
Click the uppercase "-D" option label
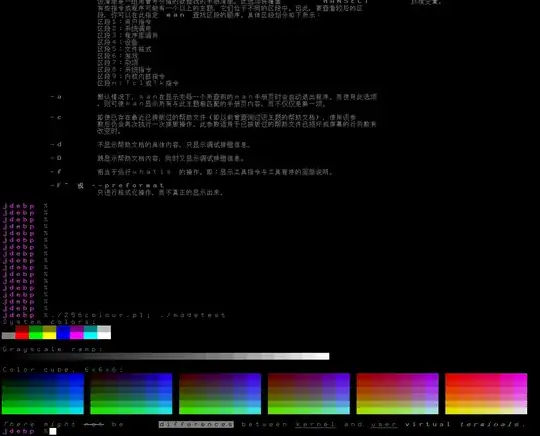tap(56, 158)
